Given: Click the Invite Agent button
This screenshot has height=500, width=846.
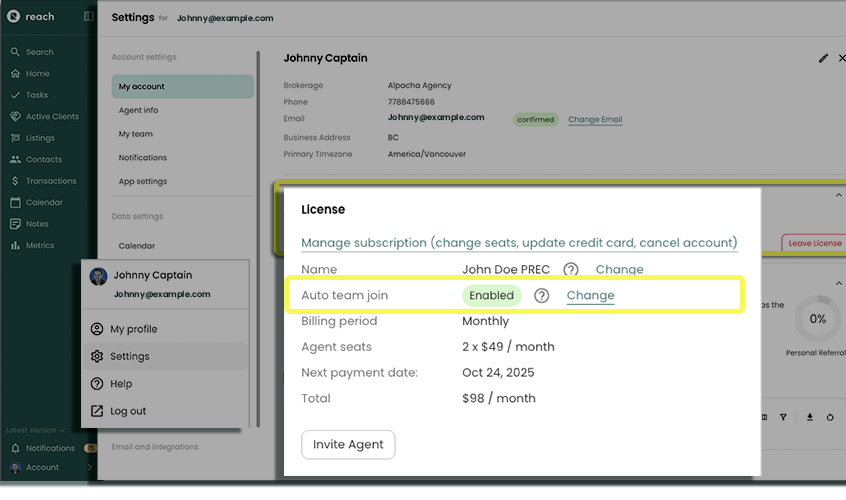Looking at the screenshot, I should [348, 445].
